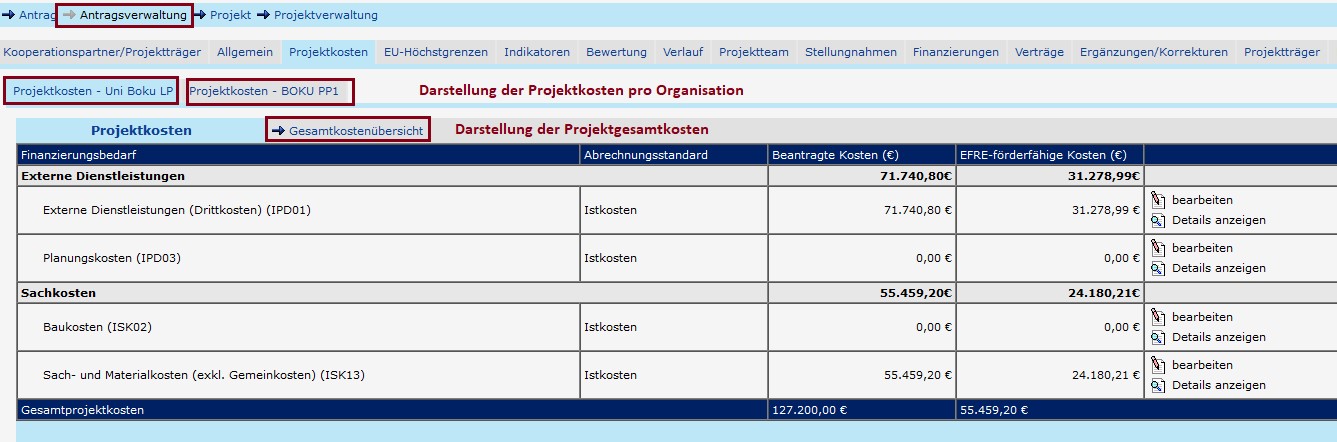The width and height of the screenshot is (1337, 442).
Task: Open the Ergänzungen/Korrekturen tab
Action: coord(1153,52)
